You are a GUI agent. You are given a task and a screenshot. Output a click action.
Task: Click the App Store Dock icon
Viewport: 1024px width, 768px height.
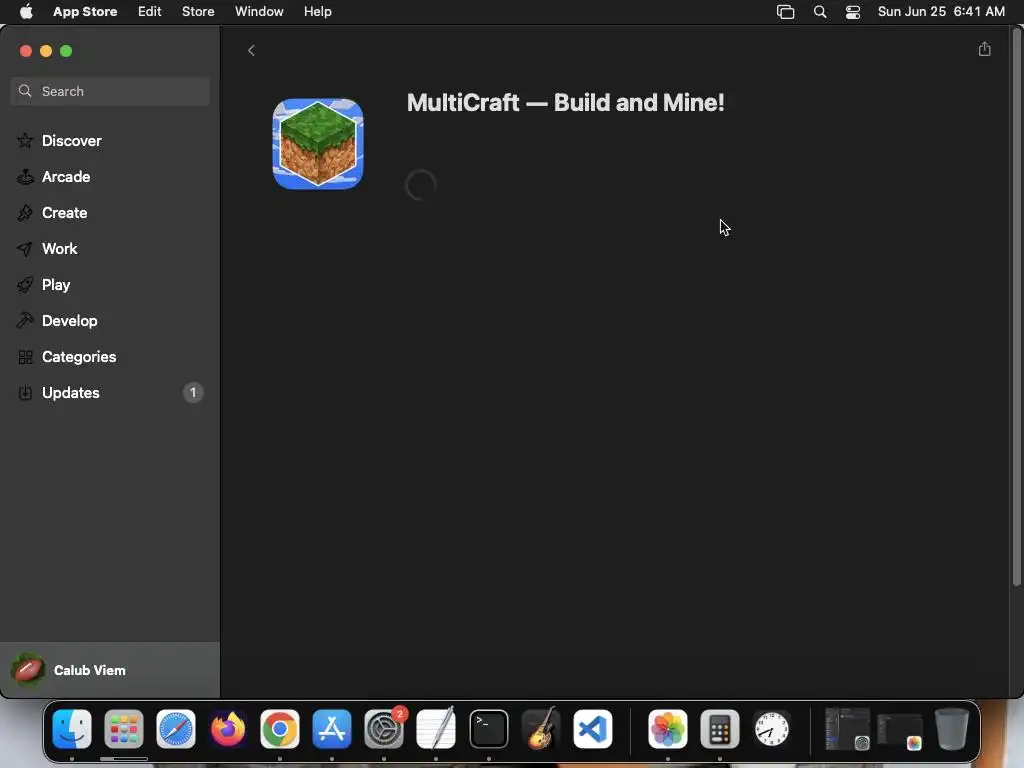point(332,728)
